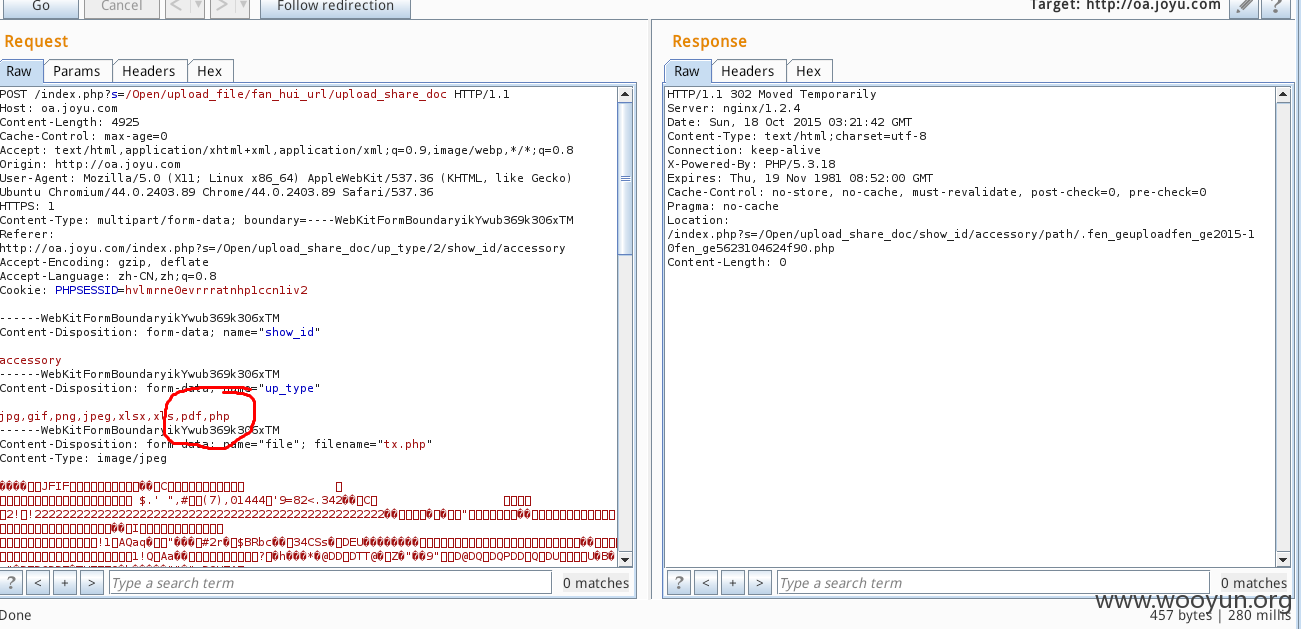Click the POST /index.php request line
This screenshot has width=1301, height=629.
coord(255,94)
